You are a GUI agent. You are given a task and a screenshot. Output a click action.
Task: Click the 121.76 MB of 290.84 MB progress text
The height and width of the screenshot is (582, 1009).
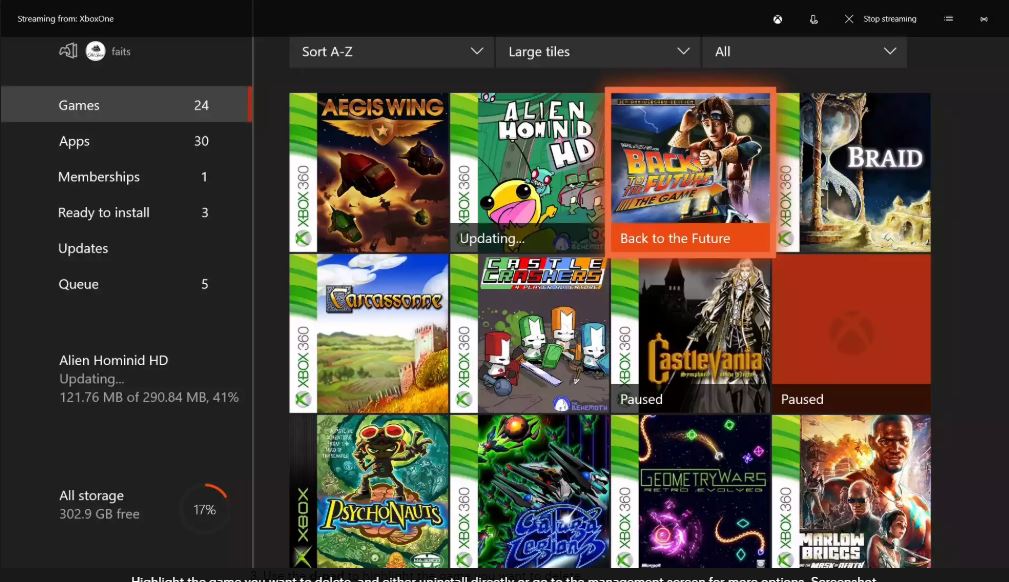pos(149,397)
